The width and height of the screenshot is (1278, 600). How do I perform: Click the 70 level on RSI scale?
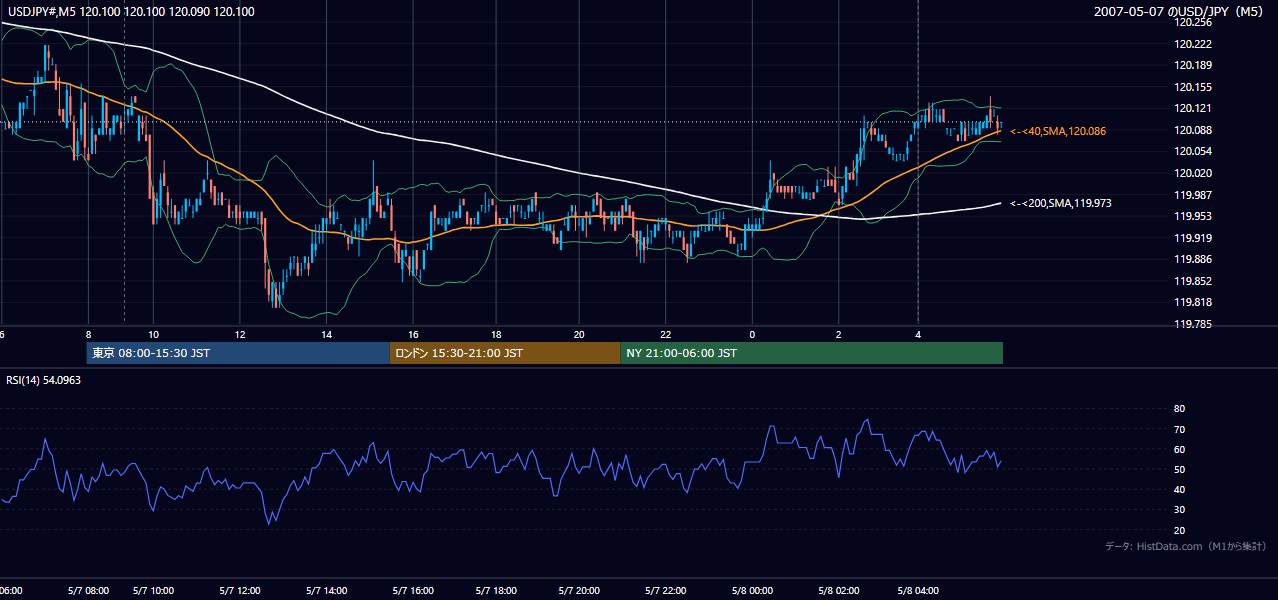click(x=1179, y=429)
